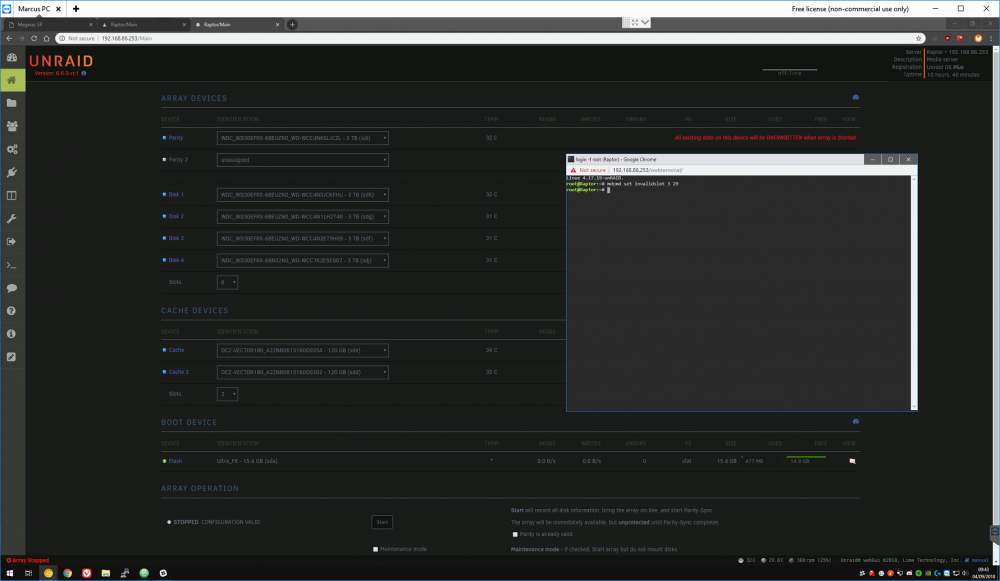Screen dimensions: 1000x581
Task: Open the Tools wrench sidebar icon
Action: 12,219
